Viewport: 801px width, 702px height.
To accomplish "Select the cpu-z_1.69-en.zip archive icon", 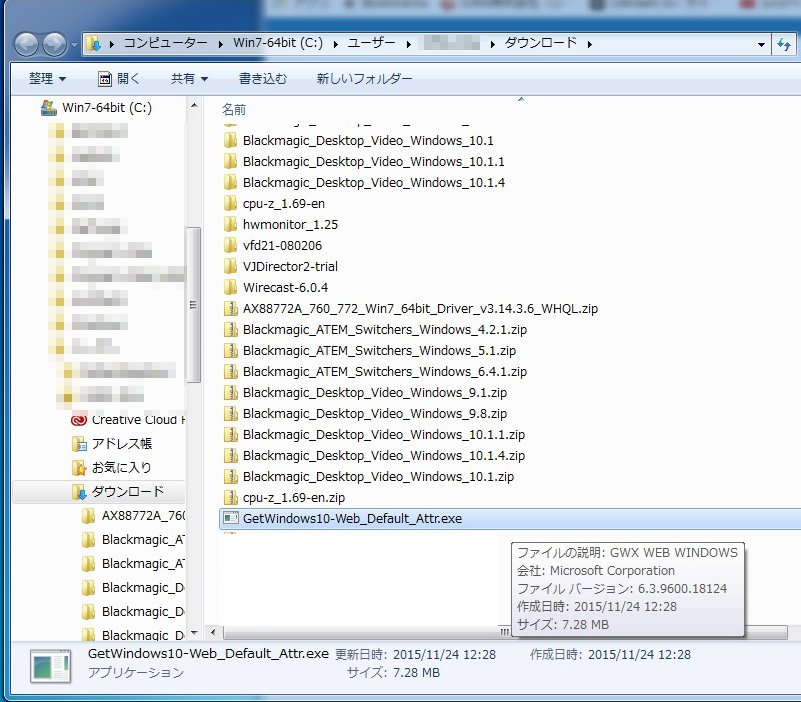I will tap(230, 497).
